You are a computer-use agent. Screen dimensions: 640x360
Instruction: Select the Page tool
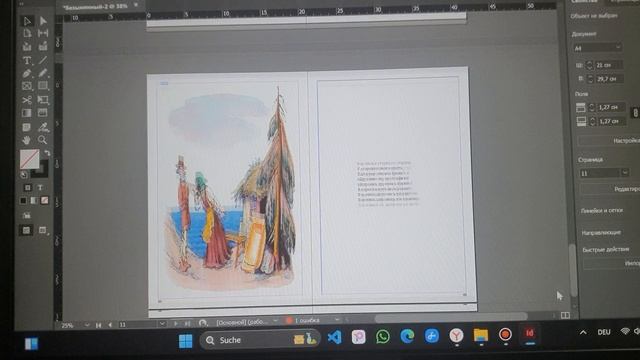[x=27, y=33]
